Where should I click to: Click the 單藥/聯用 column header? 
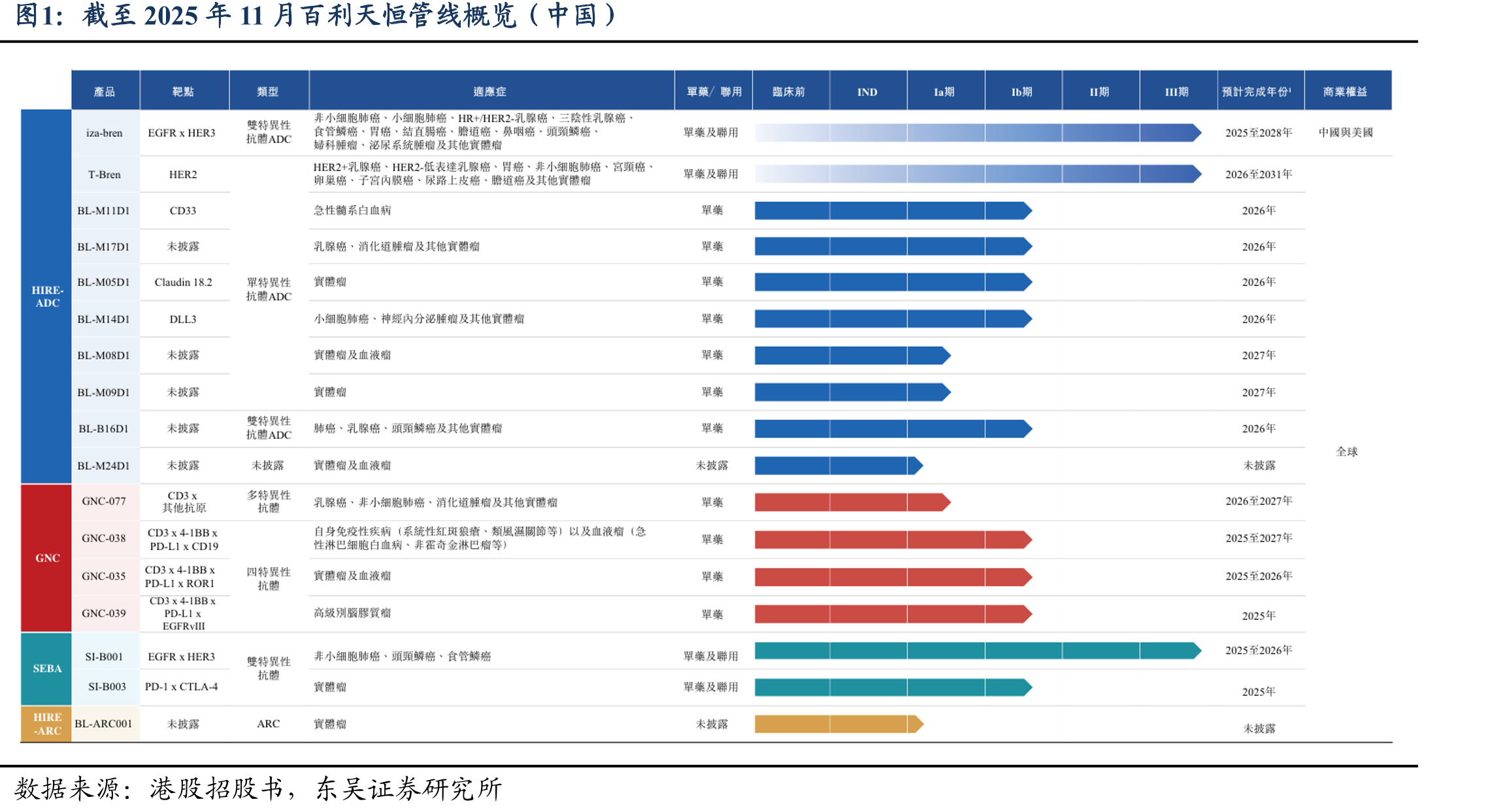714,91
